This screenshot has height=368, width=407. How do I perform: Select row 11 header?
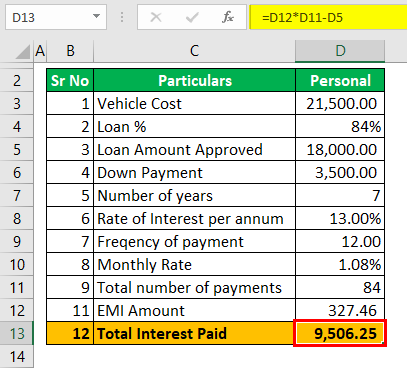[x=17, y=288]
